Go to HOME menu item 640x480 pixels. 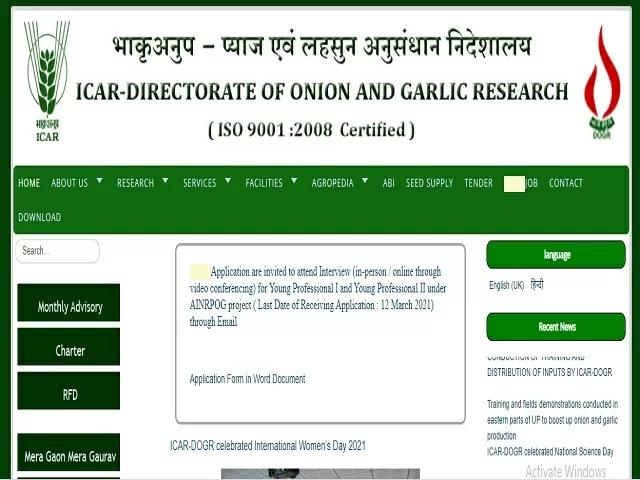29,183
